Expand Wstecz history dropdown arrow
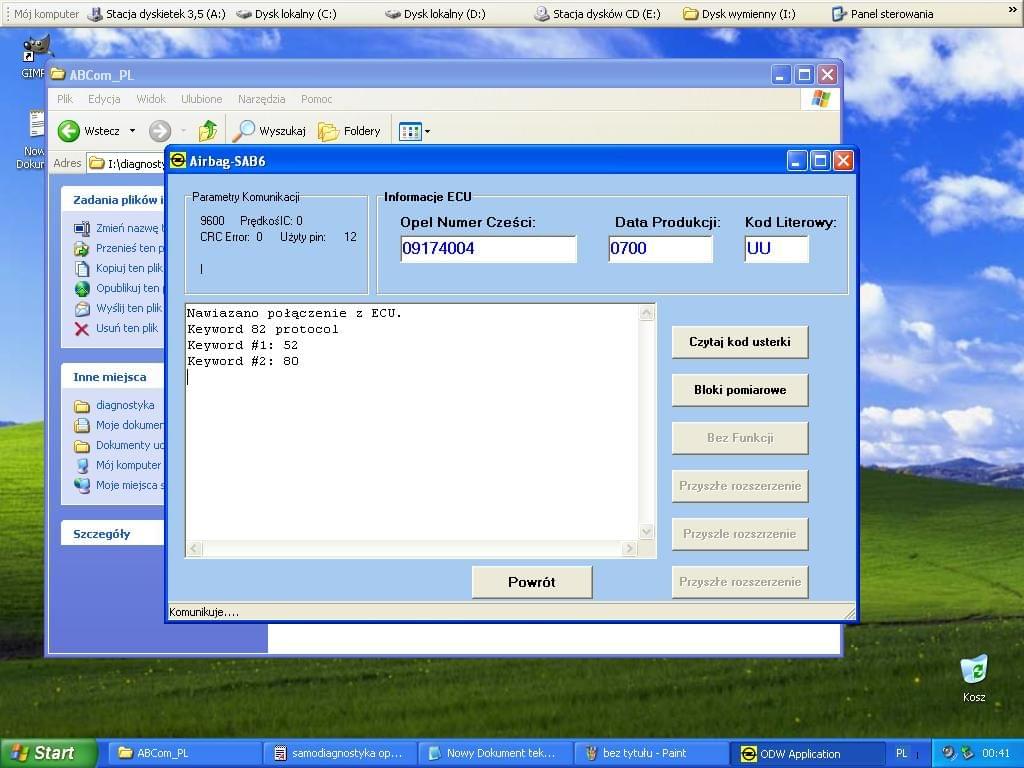This screenshot has height=768, width=1024. (133, 131)
